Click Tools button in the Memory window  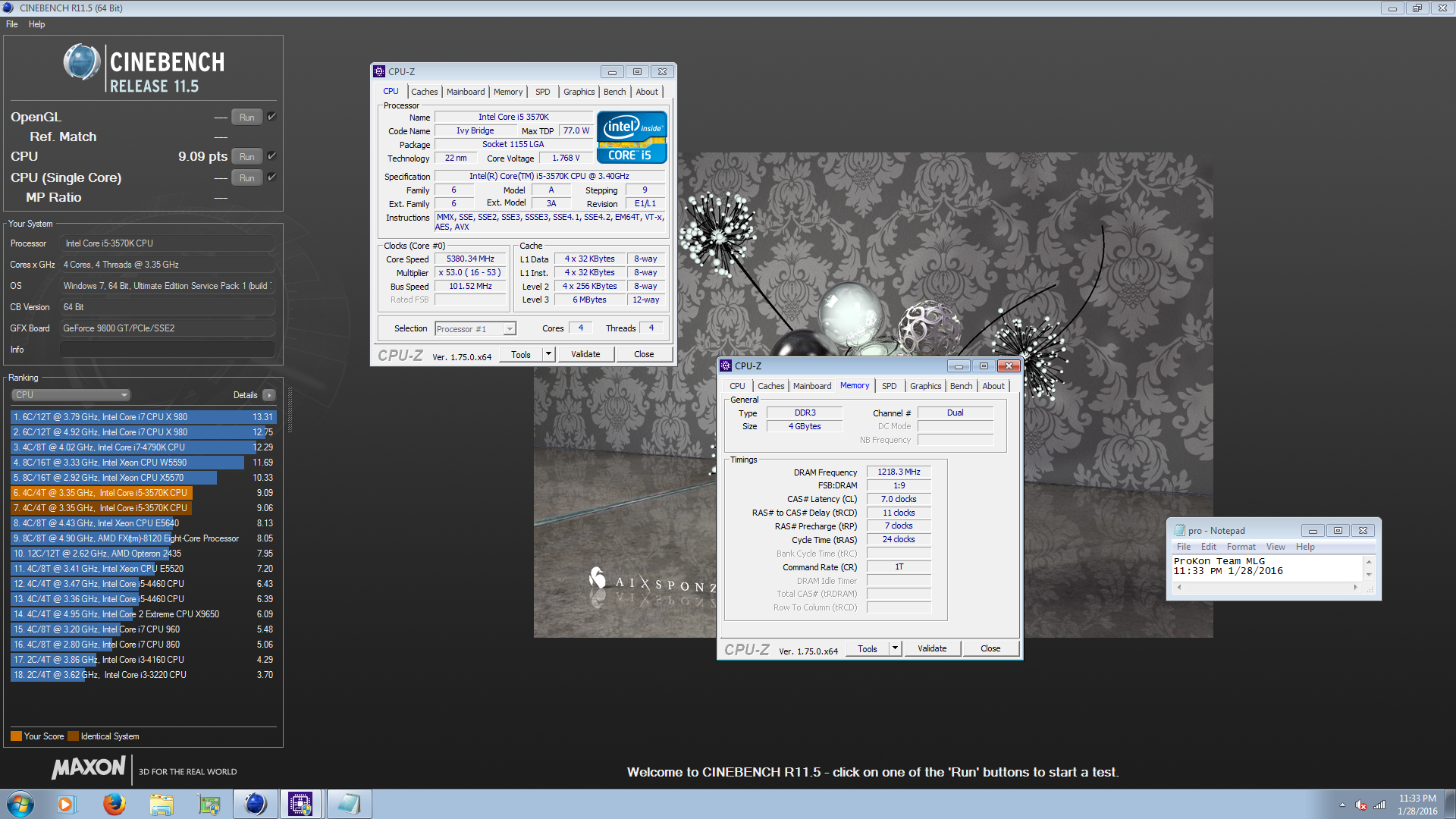point(868,648)
